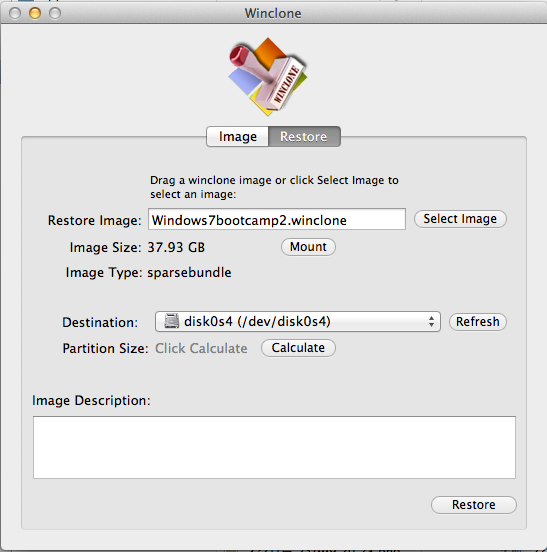Click the Destination dropdown stepper arrows
Image resolution: width=547 pixels, height=552 pixels.
[x=431, y=321]
